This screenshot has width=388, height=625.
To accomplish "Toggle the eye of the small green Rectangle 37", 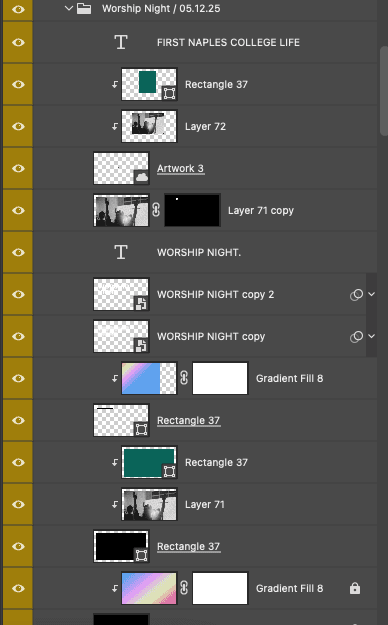I will tap(18, 85).
